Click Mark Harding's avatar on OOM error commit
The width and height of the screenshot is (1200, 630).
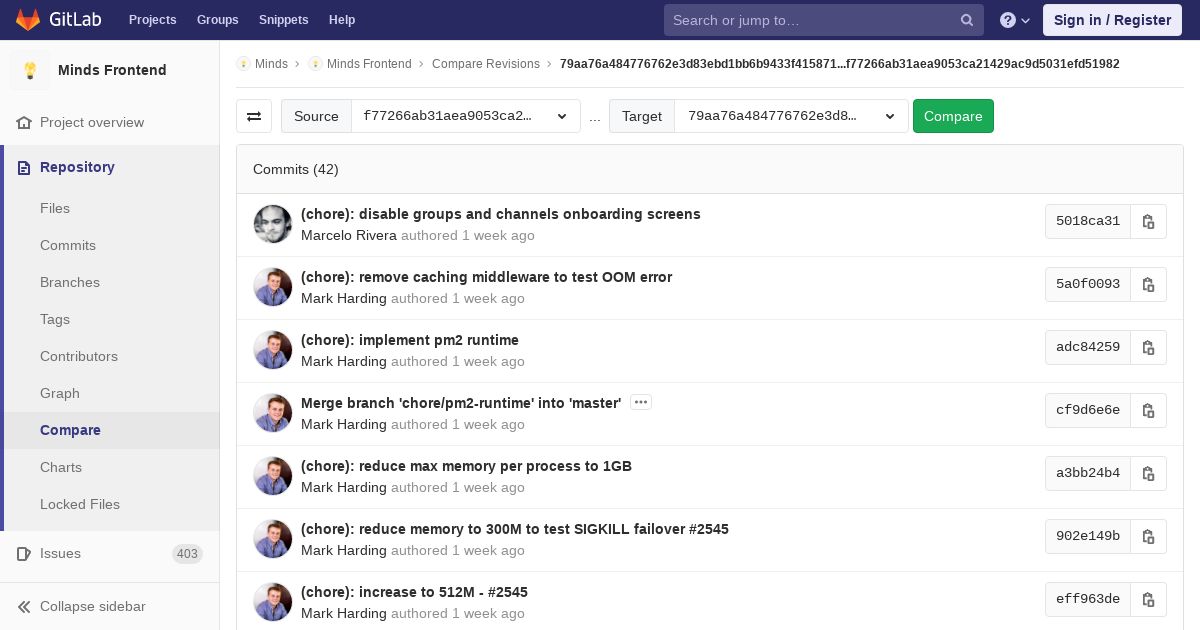point(273,287)
